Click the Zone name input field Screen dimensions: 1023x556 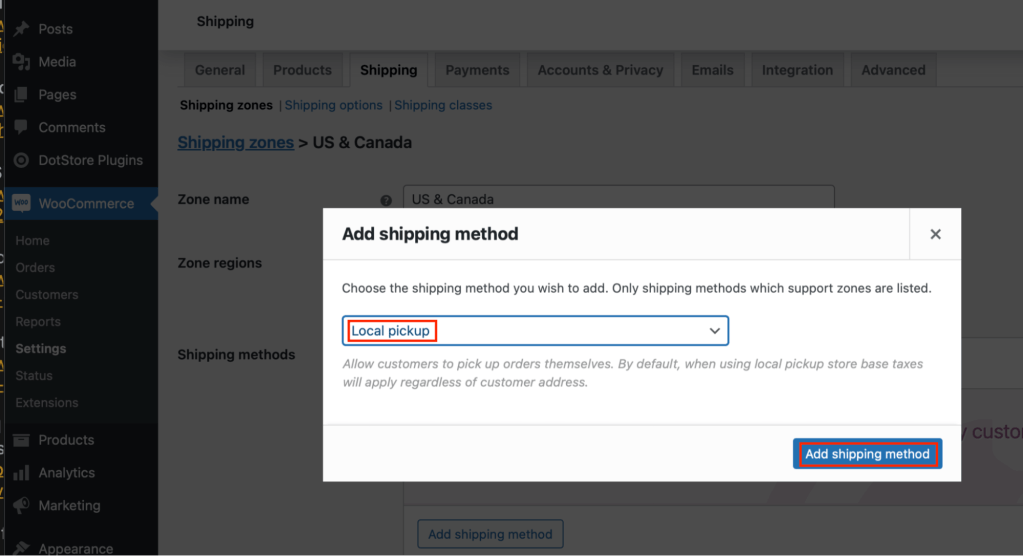pyautogui.click(x=618, y=198)
